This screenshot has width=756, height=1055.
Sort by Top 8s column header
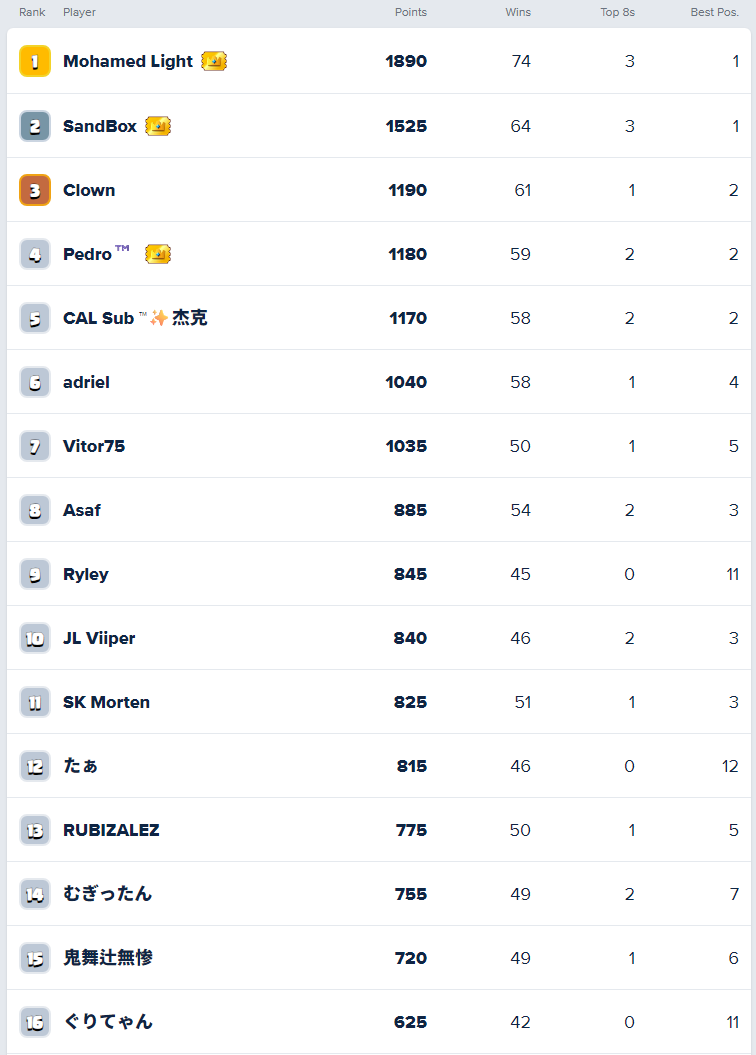click(x=617, y=12)
